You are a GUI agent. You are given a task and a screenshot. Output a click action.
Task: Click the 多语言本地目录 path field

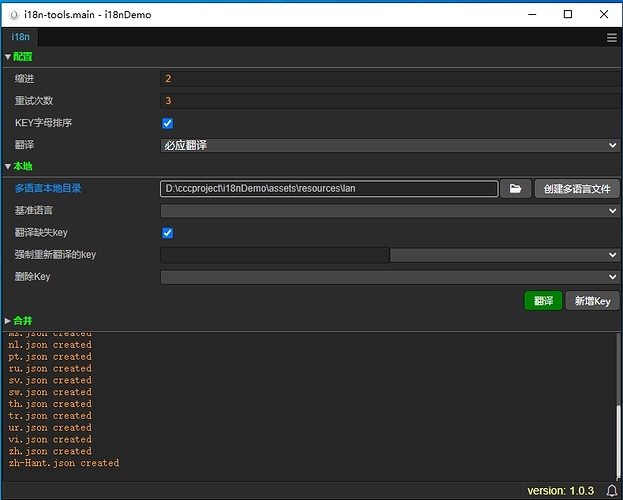coord(329,188)
